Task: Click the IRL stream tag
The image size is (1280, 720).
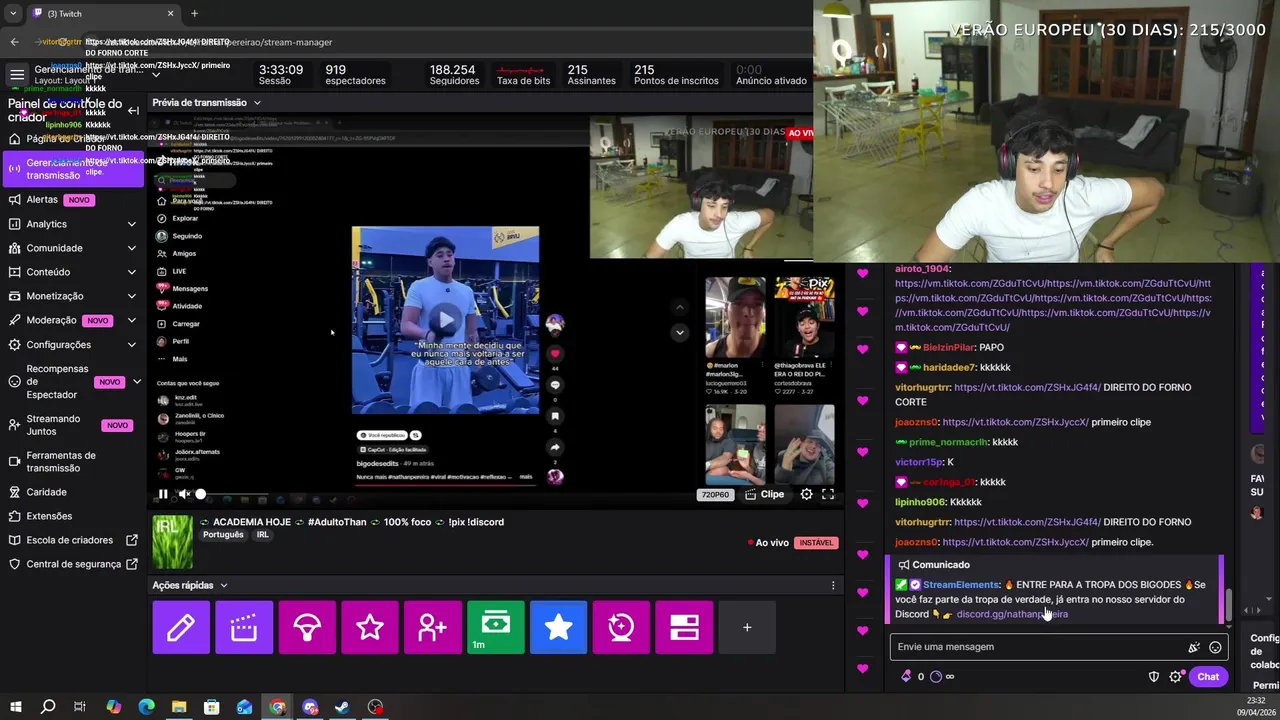Action: click(x=262, y=535)
